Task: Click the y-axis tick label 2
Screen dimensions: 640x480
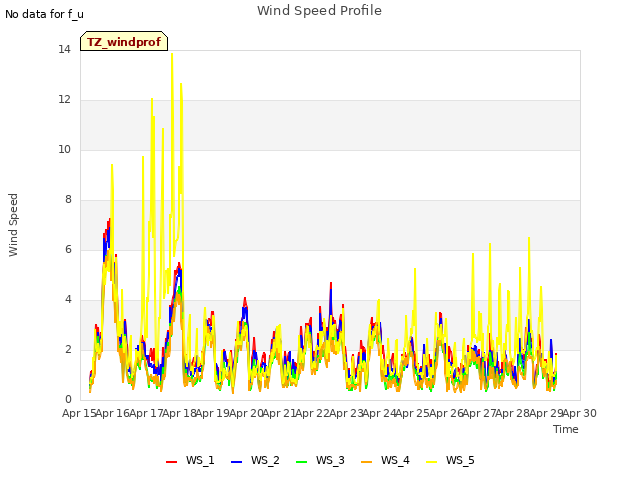Action: click(68, 349)
